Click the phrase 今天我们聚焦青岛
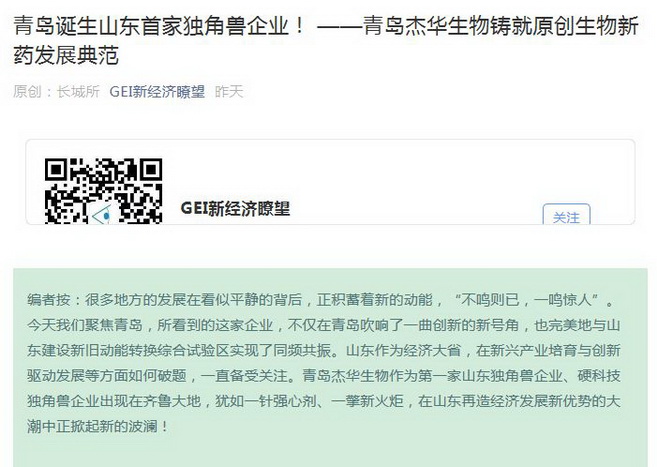The height and width of the screenshot is (467, 657). click(x=84, y=325)
